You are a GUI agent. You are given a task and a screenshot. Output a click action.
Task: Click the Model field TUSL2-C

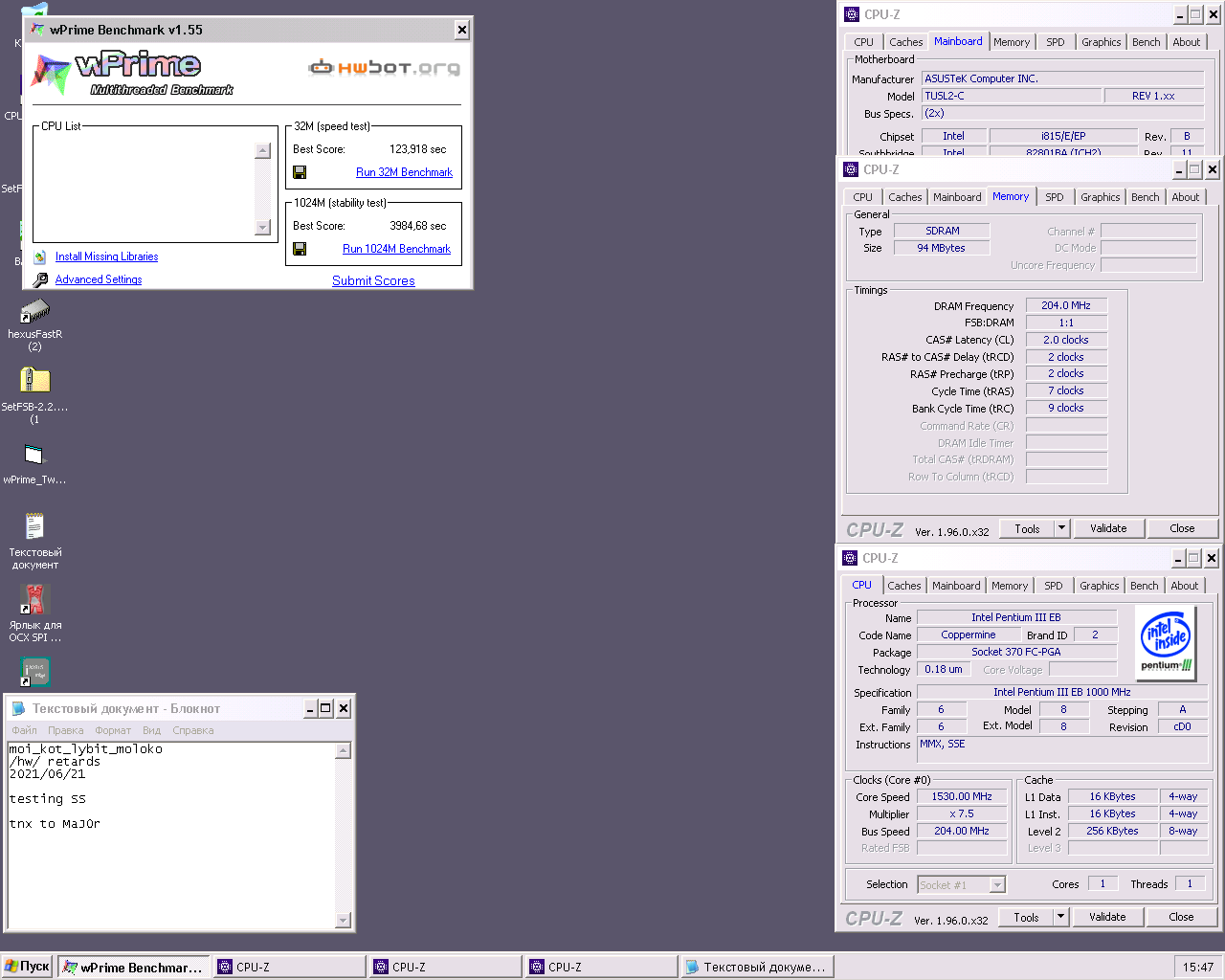1011,96
